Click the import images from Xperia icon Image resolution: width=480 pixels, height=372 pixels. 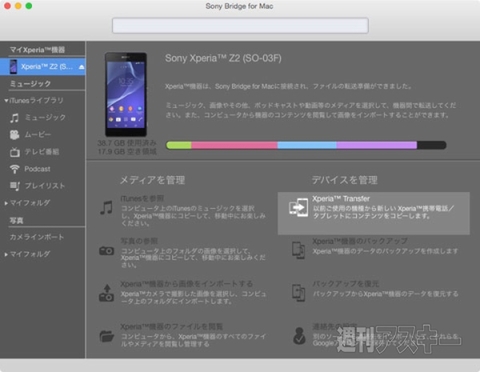107,293
